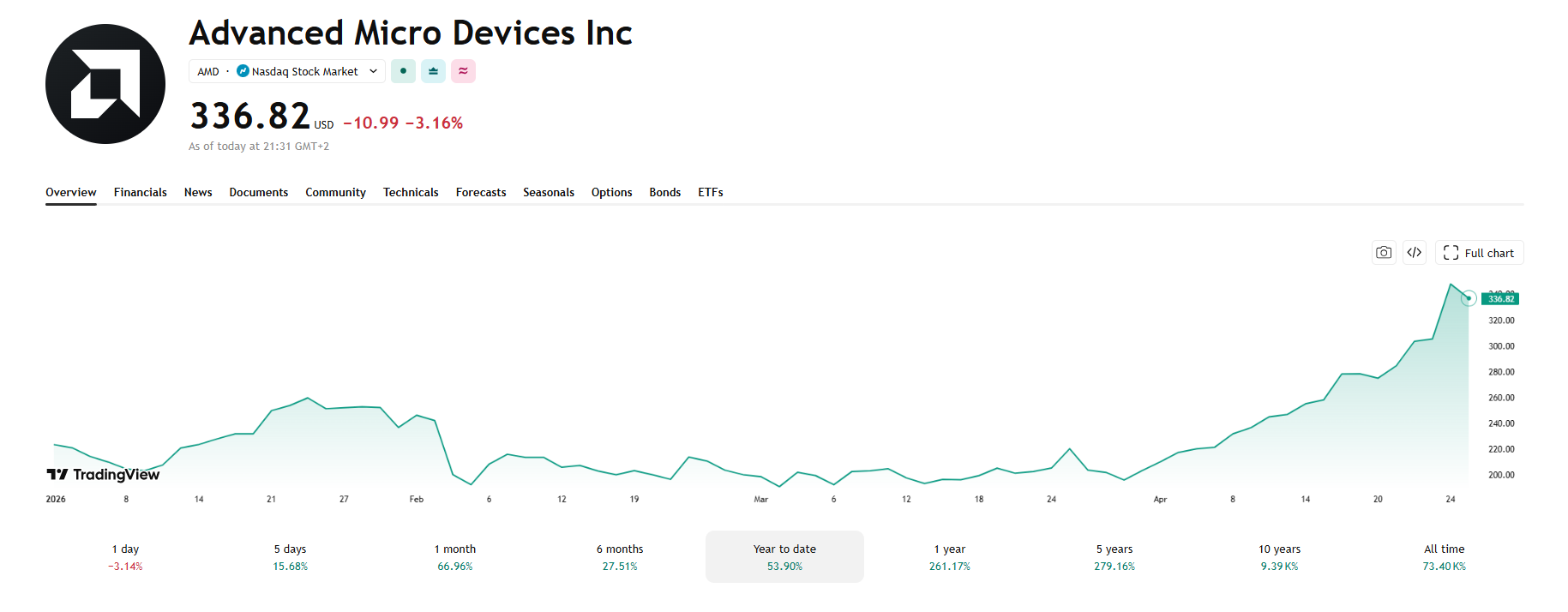Select the 6 months range
This screenshot has height=612, width=1568.
point(620,557)
